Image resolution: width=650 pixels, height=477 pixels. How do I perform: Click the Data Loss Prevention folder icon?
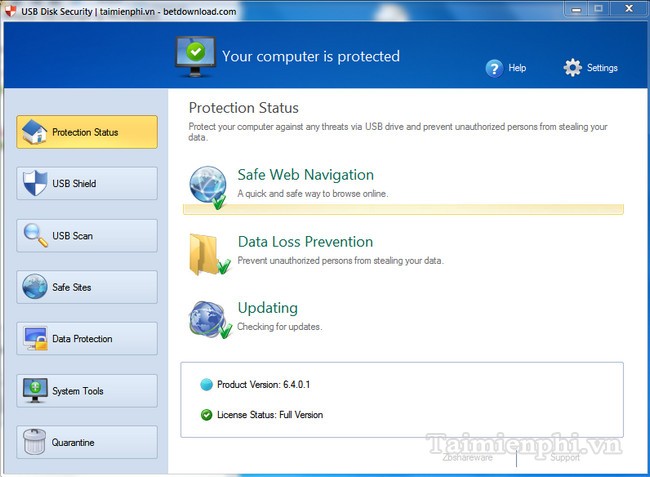click(x=208, y=254)
